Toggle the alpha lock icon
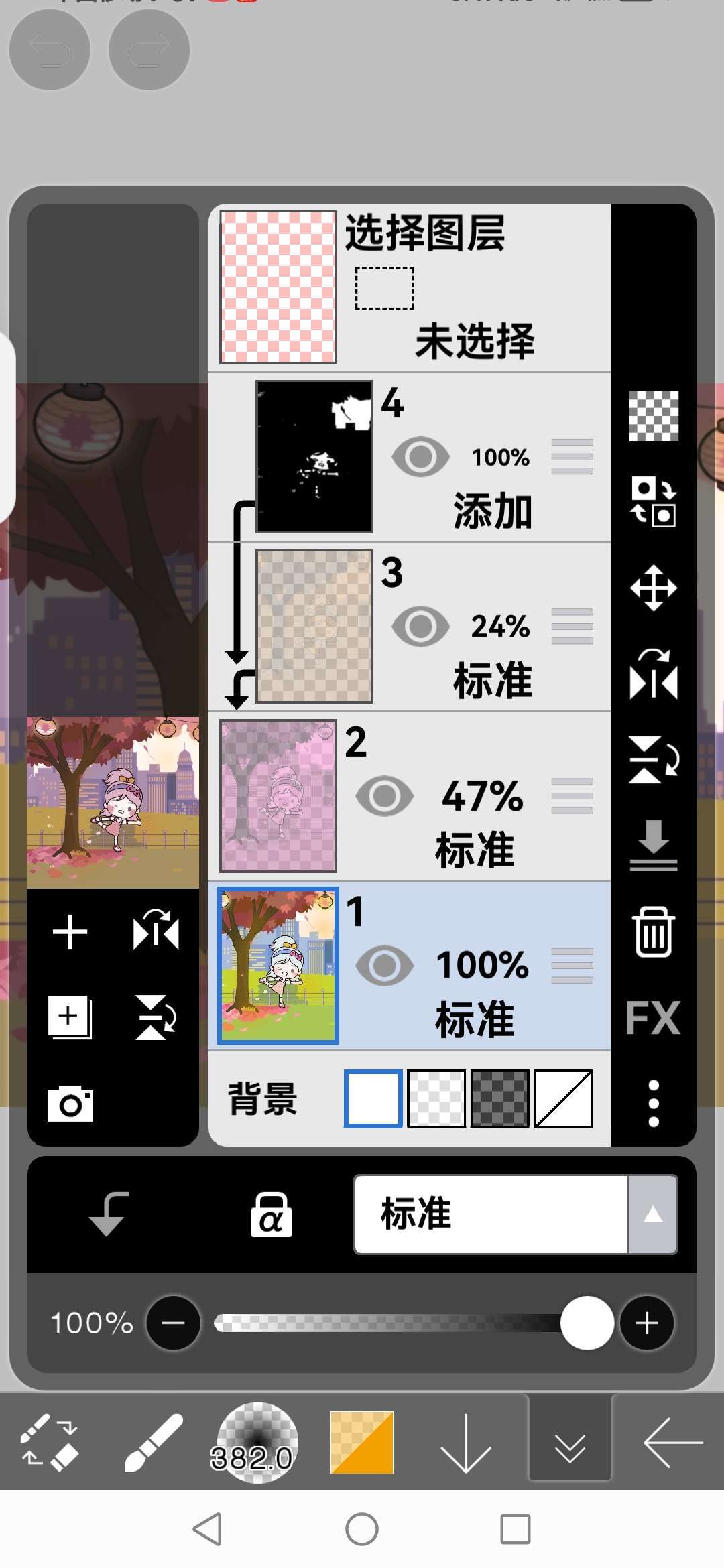 tap(271, 1214)
